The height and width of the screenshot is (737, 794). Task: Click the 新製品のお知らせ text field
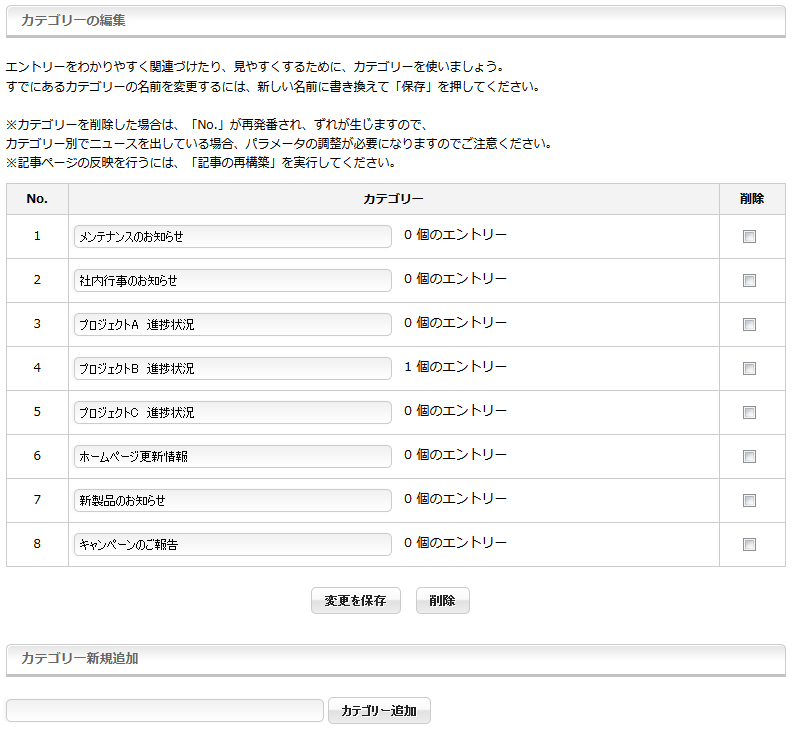click(x=233, y=501)
